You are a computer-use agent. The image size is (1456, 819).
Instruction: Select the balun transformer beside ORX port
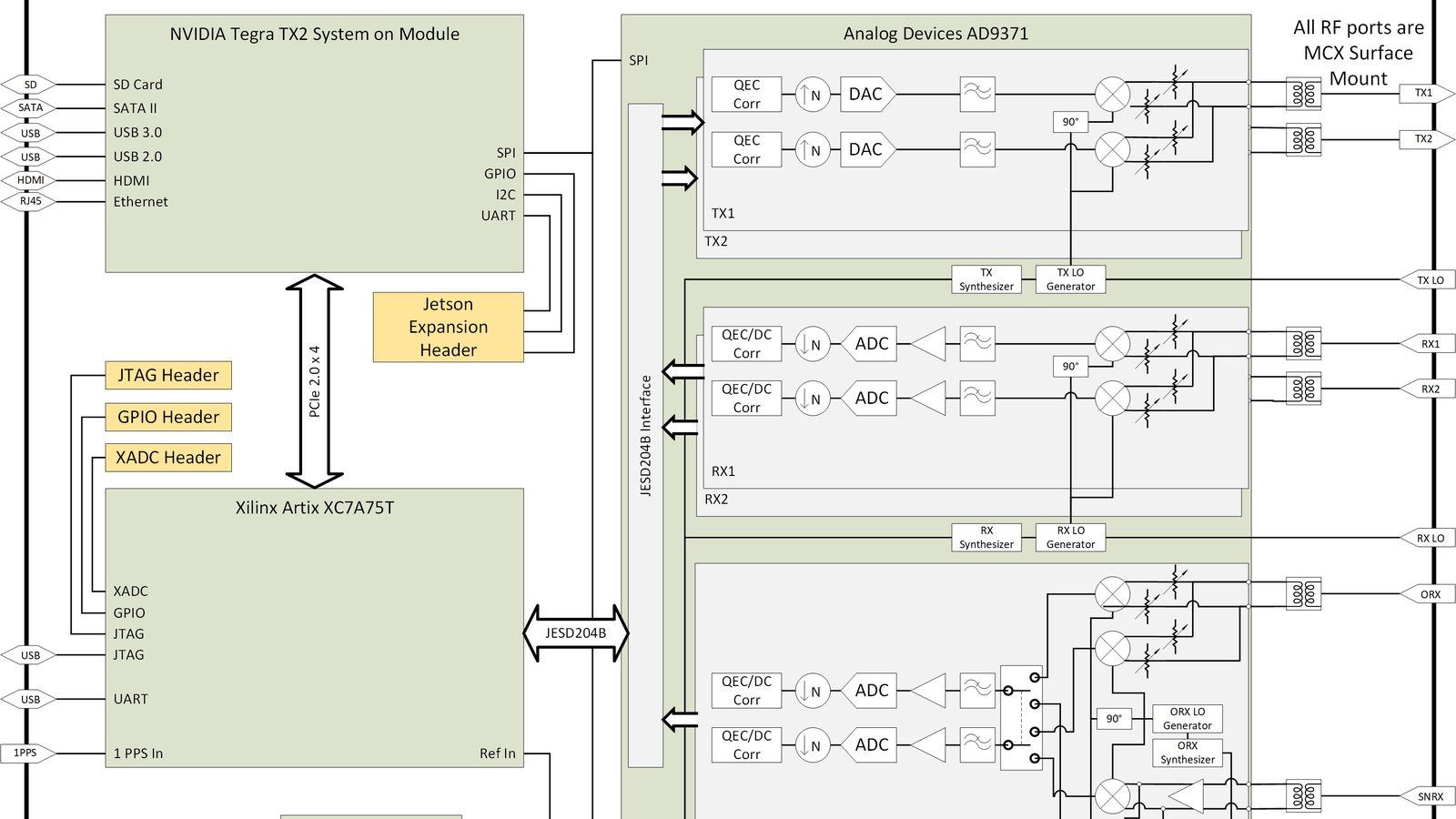click(x=1303, y=594)
